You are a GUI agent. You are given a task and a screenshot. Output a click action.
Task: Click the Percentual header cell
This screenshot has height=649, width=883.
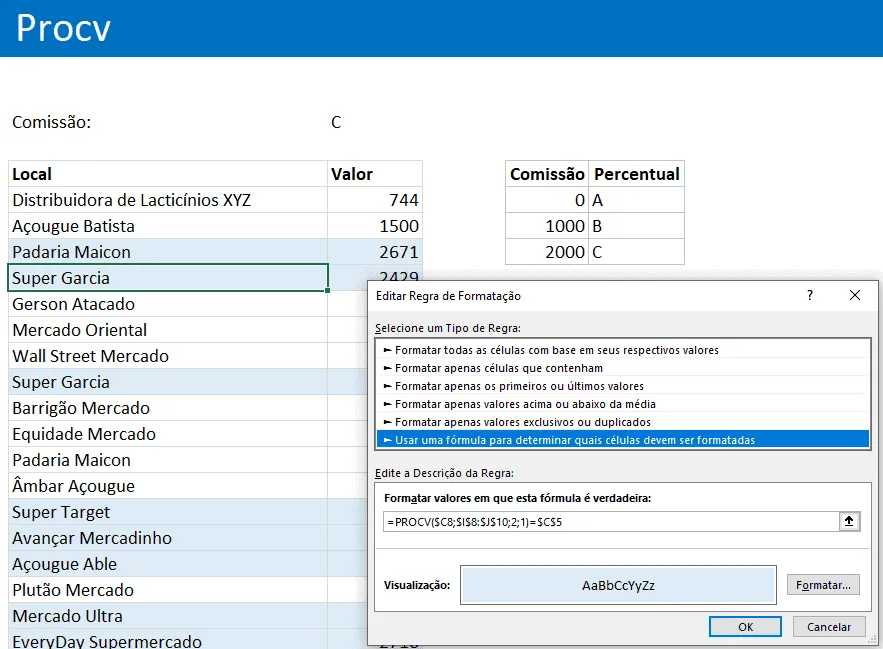pos(636,174)
